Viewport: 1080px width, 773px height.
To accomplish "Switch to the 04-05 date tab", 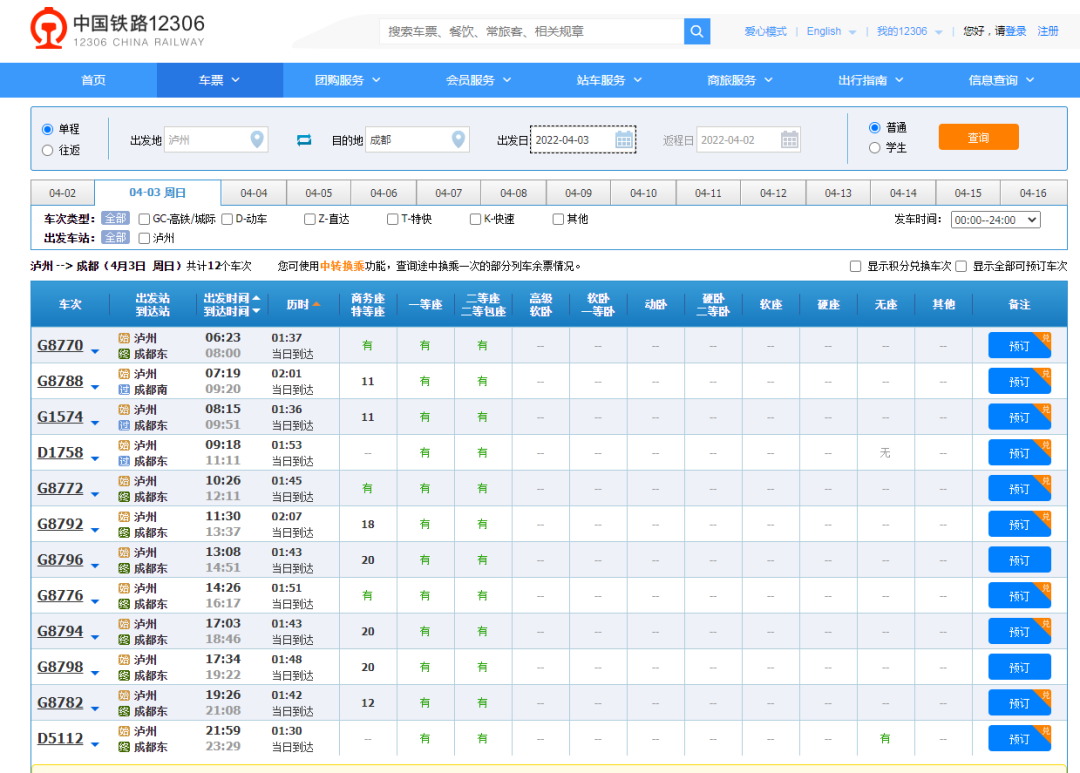I will tap(319, 193).
